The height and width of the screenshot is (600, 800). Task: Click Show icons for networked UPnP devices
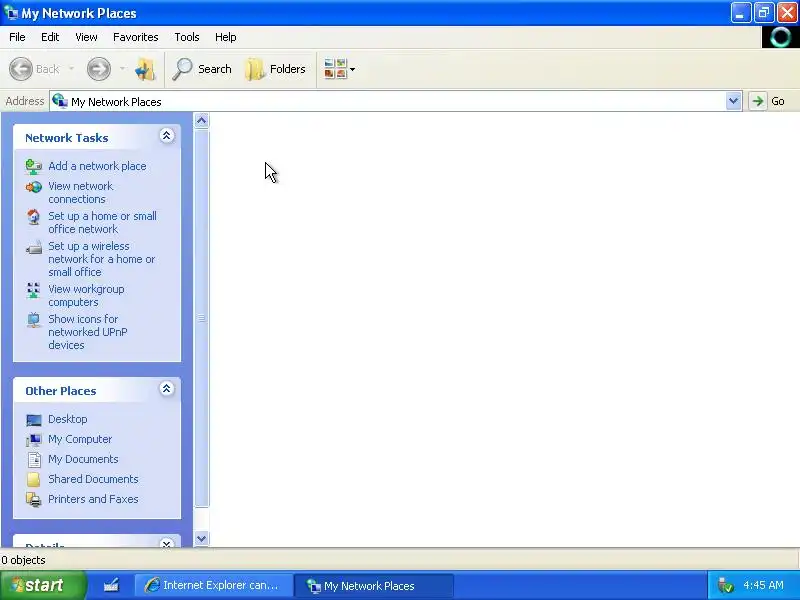coord(88,332)
